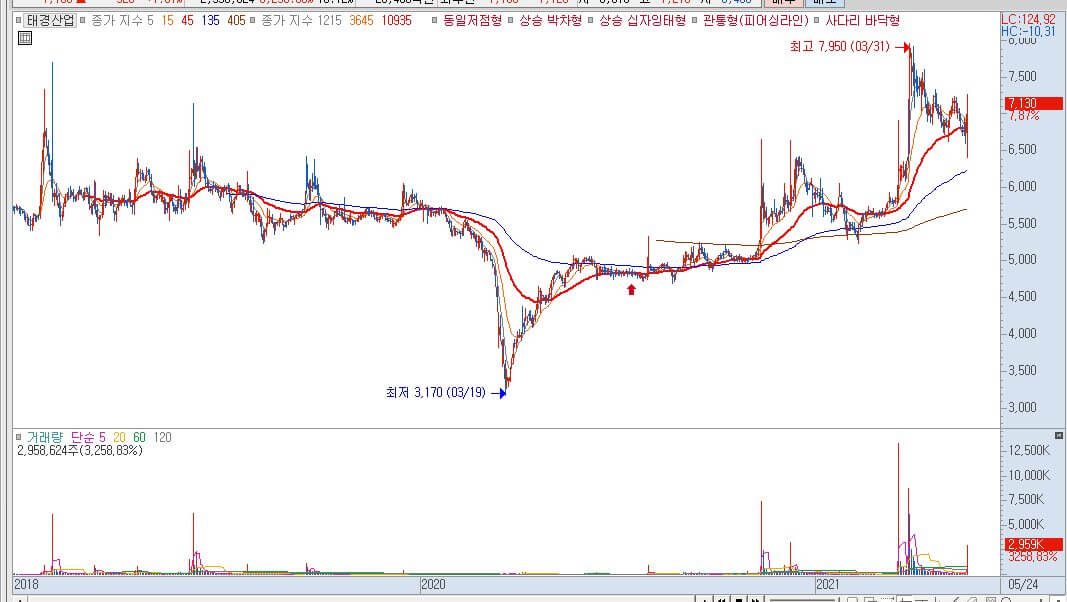Click the 12,500K volume axis label
This screenshot has width=1067, height=602.
[1029, 450]
